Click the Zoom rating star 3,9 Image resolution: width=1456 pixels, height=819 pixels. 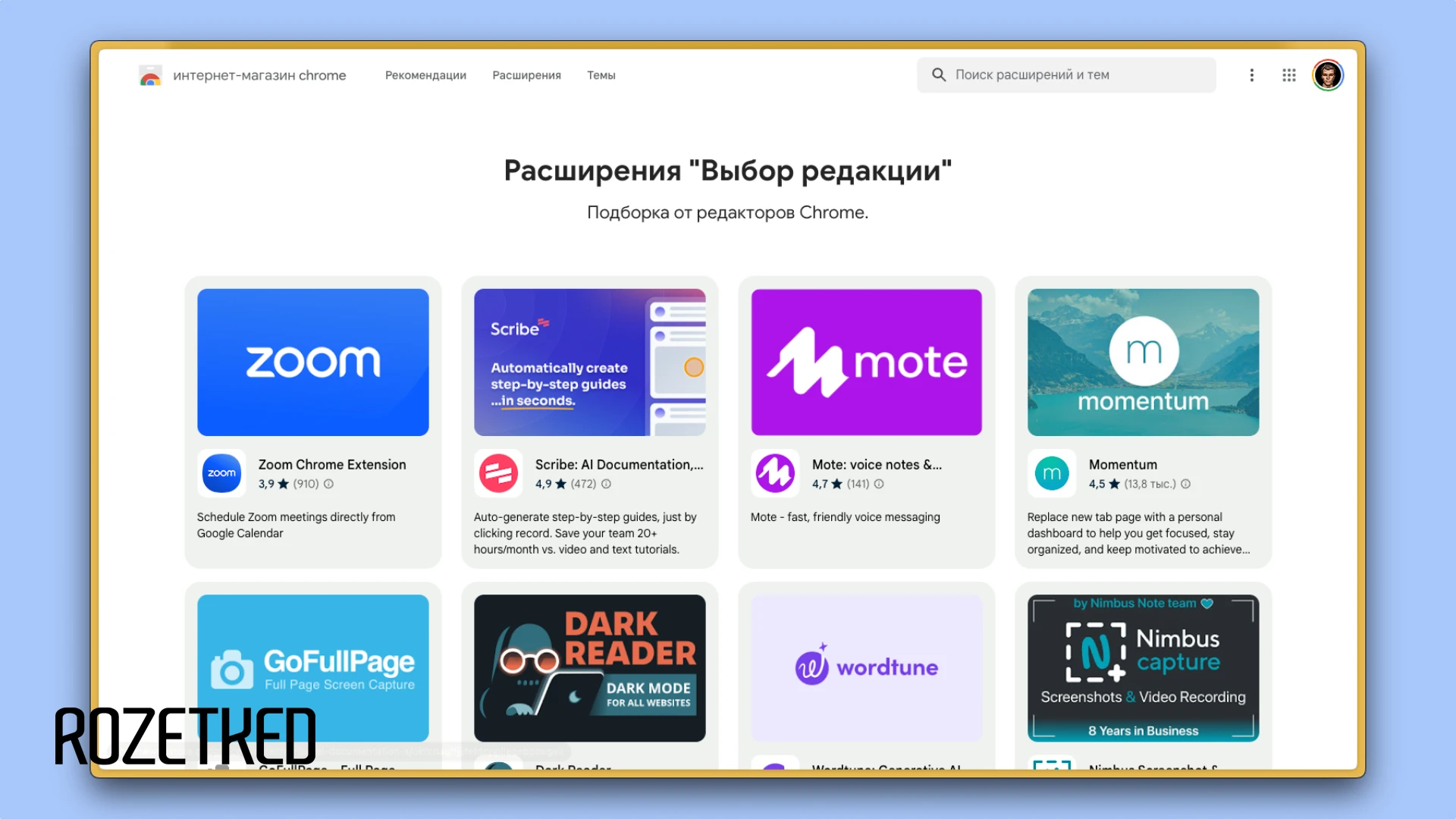click(x=283, y=484)
